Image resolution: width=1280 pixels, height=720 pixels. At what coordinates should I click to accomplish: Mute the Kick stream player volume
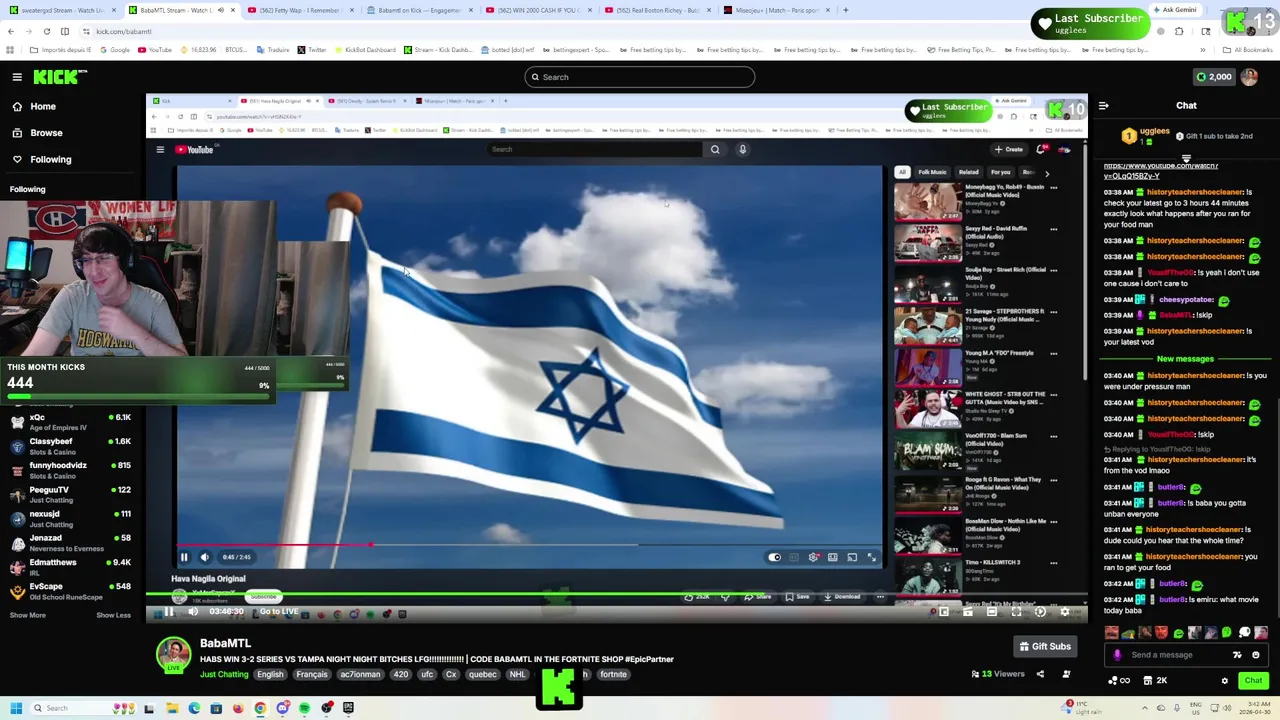tap(192, 612)
